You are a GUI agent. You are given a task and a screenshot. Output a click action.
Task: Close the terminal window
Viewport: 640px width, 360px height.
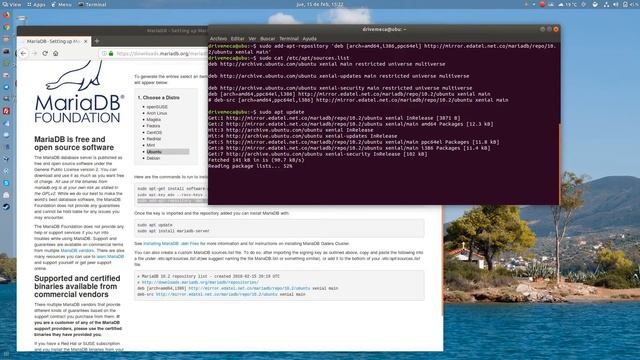[556, 29]
